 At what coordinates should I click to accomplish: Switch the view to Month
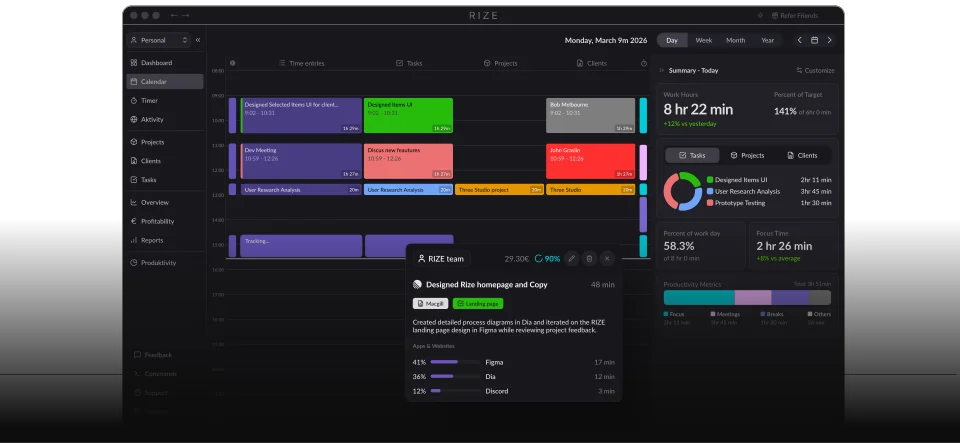[735, 40]
